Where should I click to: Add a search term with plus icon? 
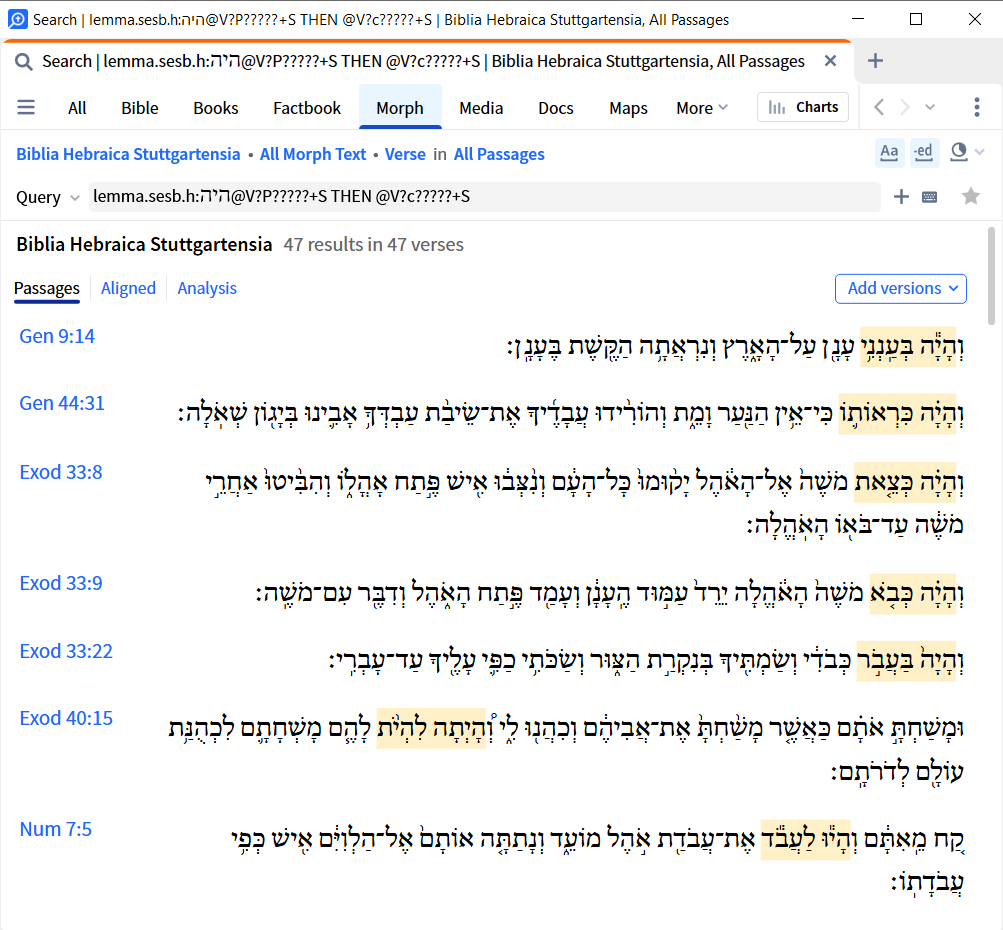pos(901,196)
